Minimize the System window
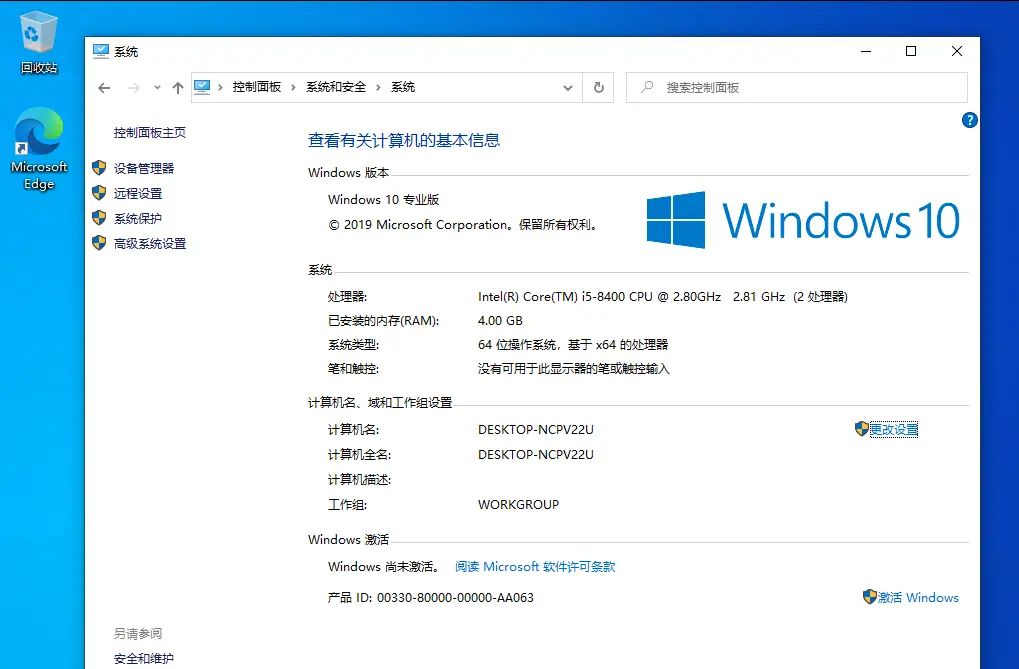The image size is (1019, 669). [866, 51]
